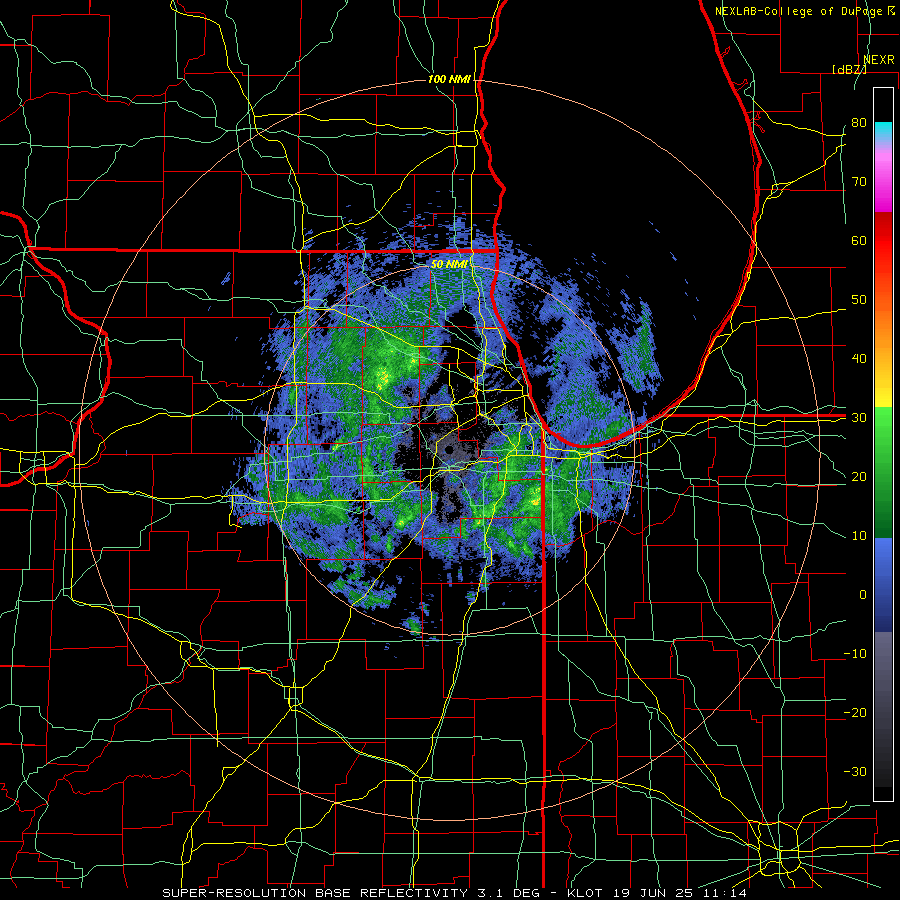The width and height of the screenshot is (900, 900).
Task: Click the 0 value on dBZ scale
Action: pos(863,595)
